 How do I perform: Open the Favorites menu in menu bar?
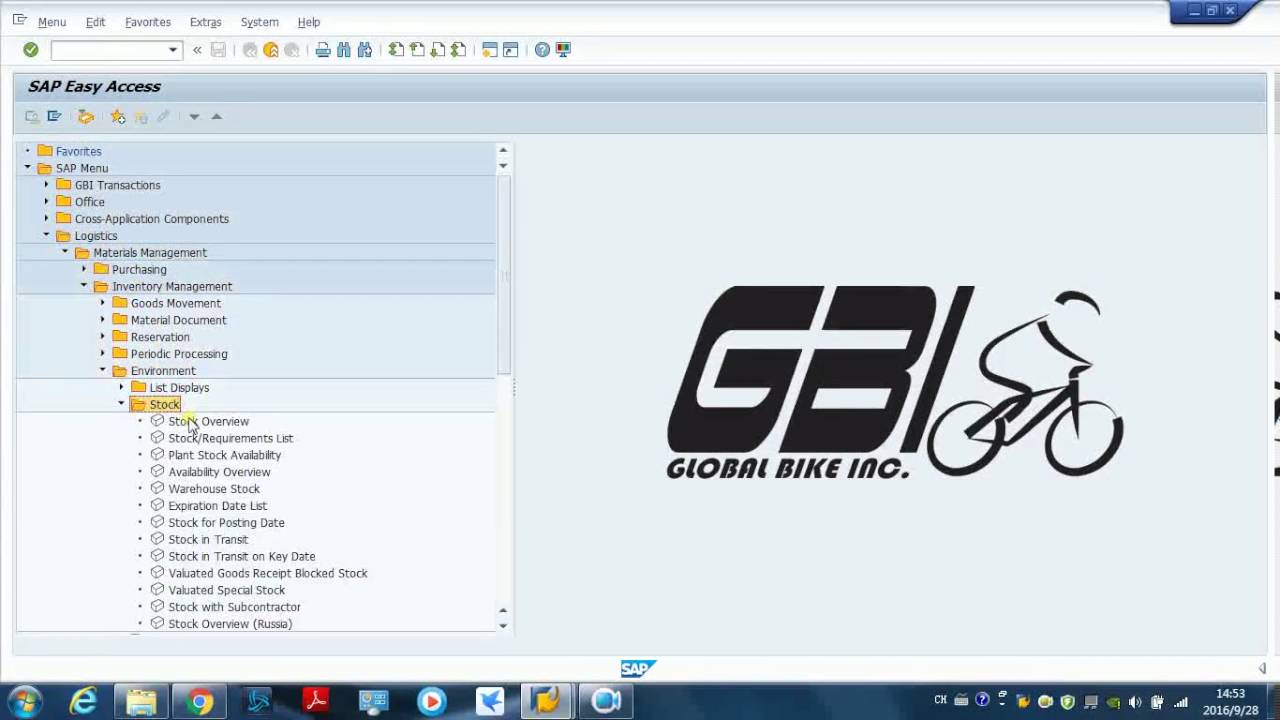pos(148,22)
